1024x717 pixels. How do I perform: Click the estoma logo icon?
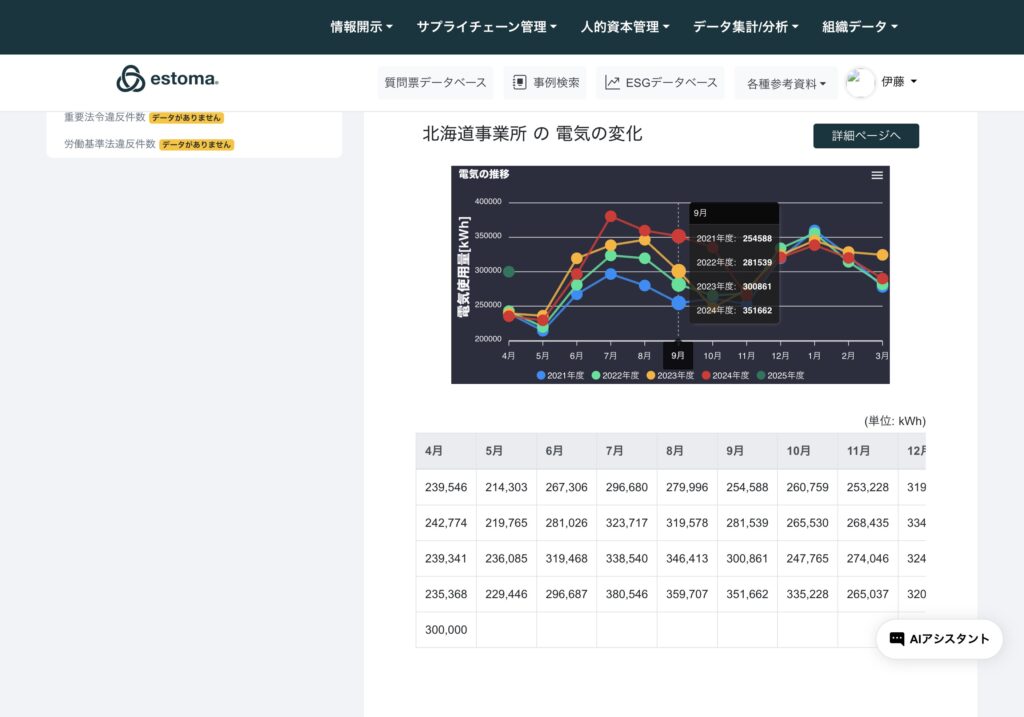131,79
